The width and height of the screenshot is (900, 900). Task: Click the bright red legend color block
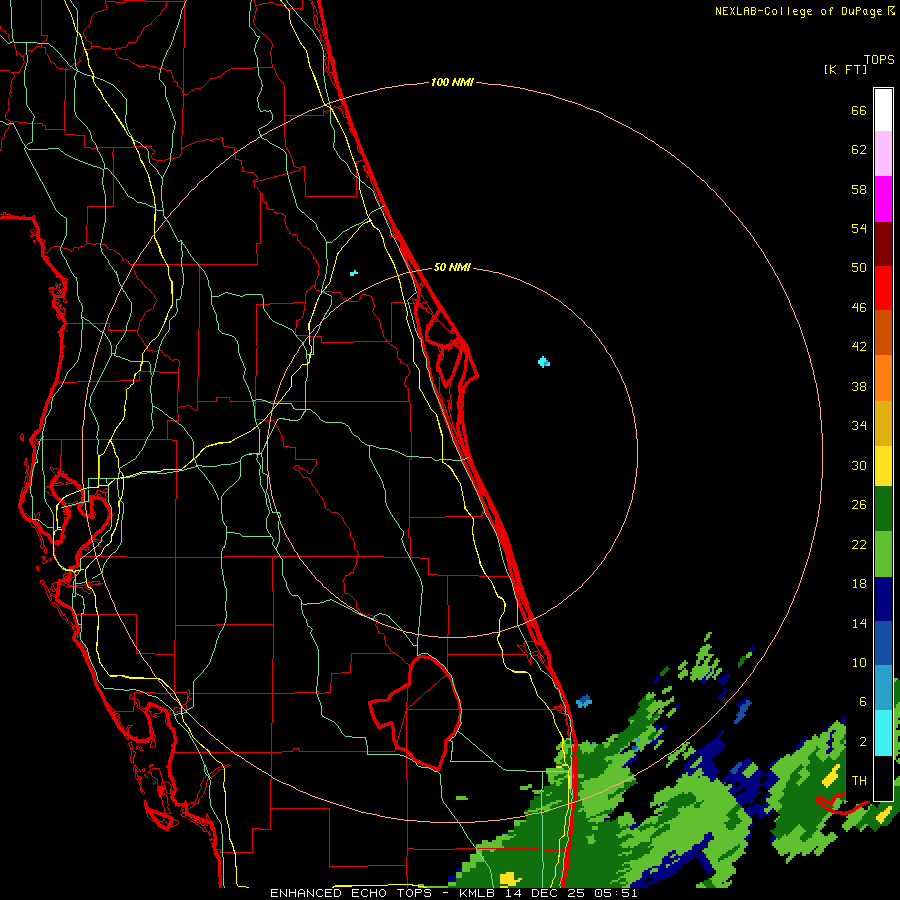coord(883,288)
